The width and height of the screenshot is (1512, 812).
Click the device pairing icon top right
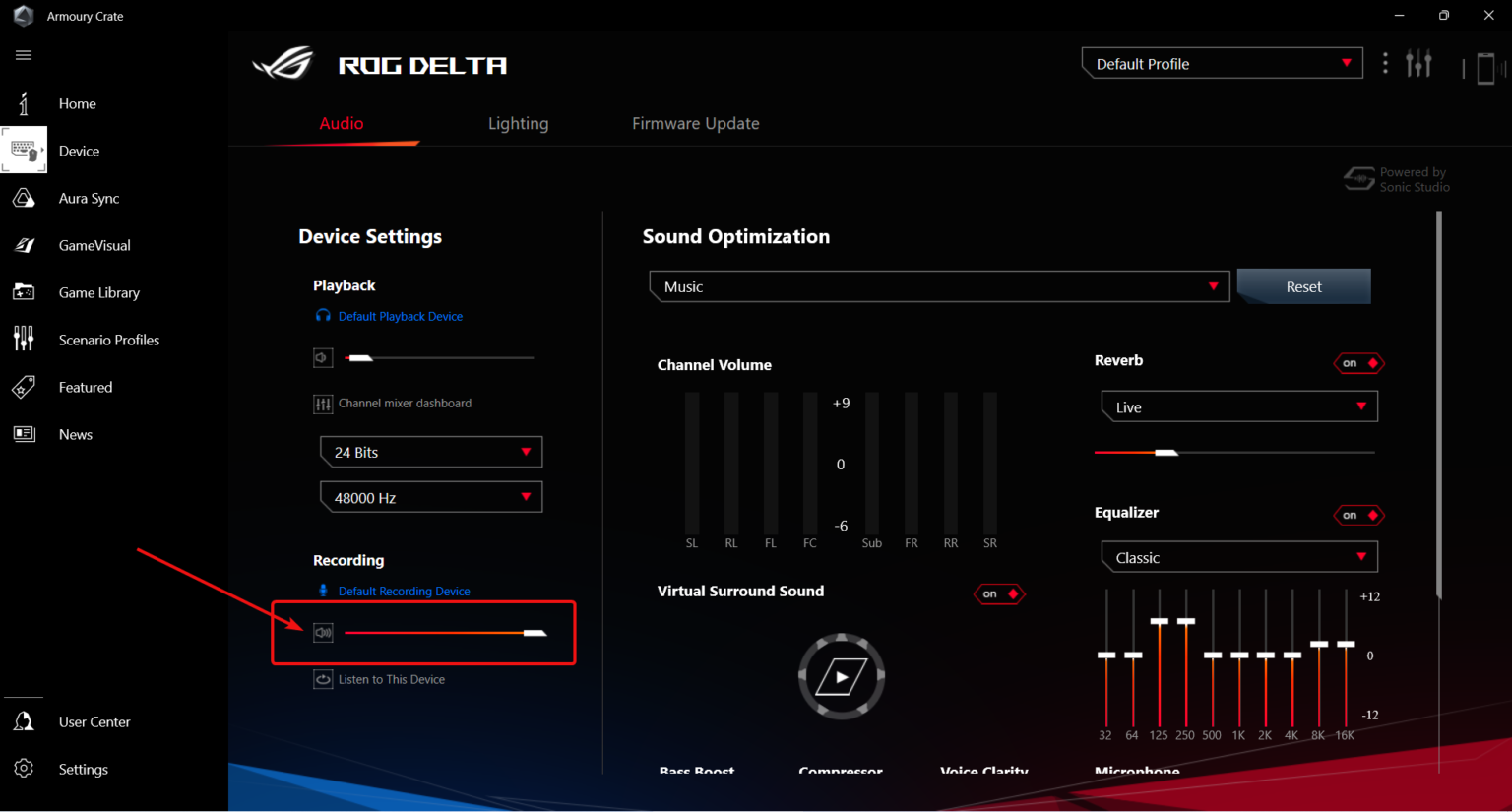pyautogui.click(x=1486, y=67)
